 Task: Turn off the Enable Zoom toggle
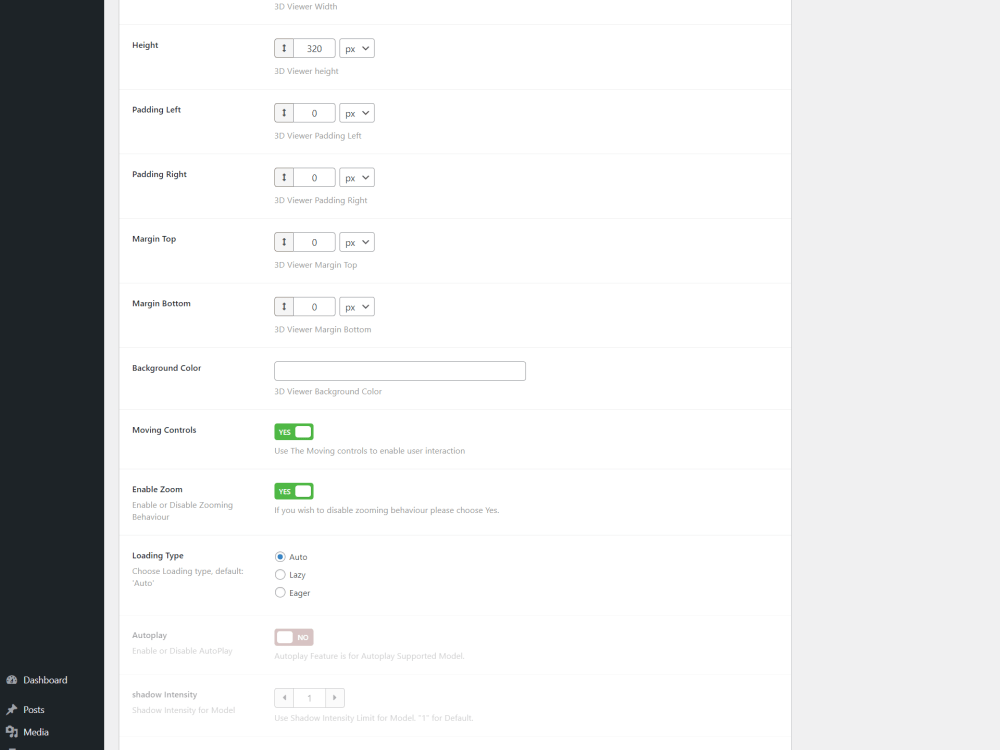tap(293, 491)
